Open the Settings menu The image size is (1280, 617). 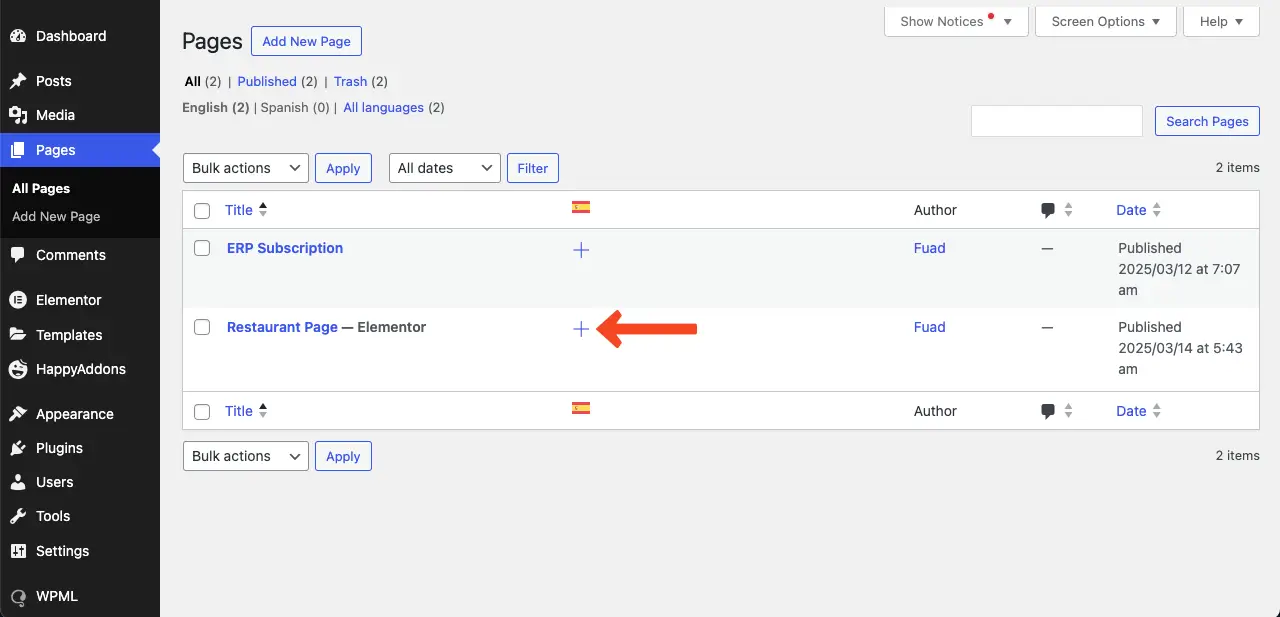pos(80,551)
